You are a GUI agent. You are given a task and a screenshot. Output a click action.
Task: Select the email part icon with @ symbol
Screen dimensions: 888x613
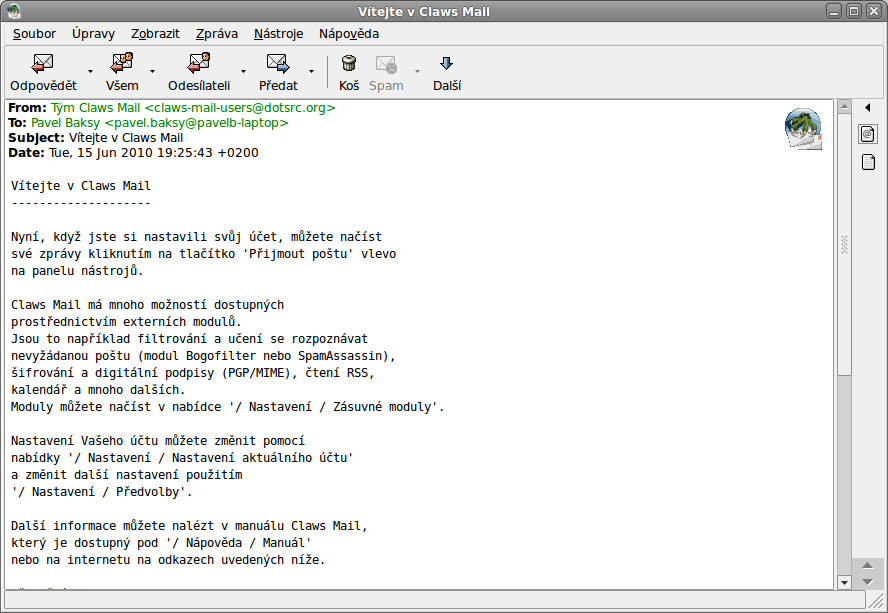(x=868, y=134)
